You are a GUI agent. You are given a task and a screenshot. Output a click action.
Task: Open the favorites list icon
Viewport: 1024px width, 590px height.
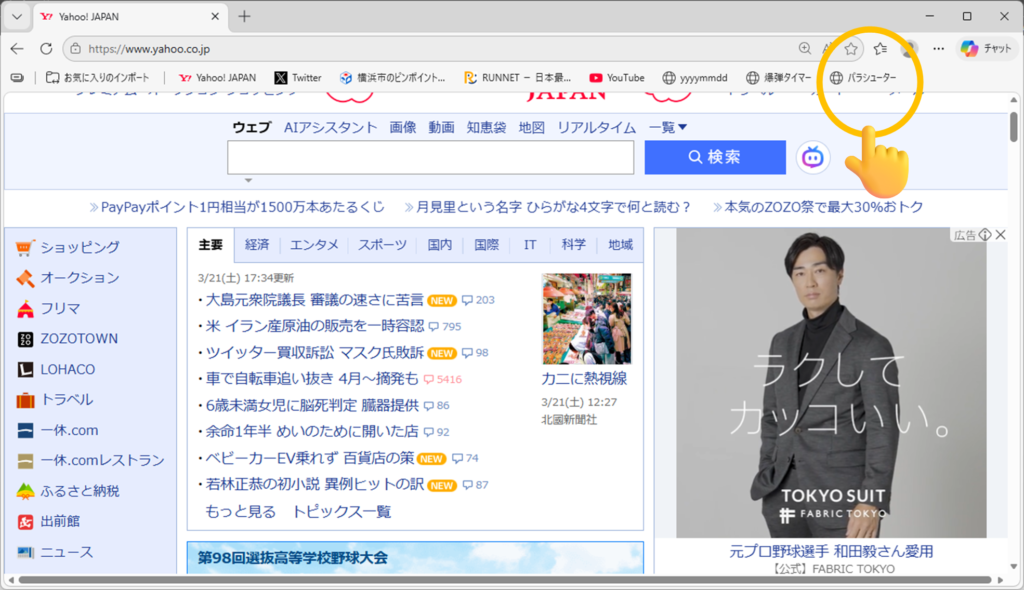point(880,48)
